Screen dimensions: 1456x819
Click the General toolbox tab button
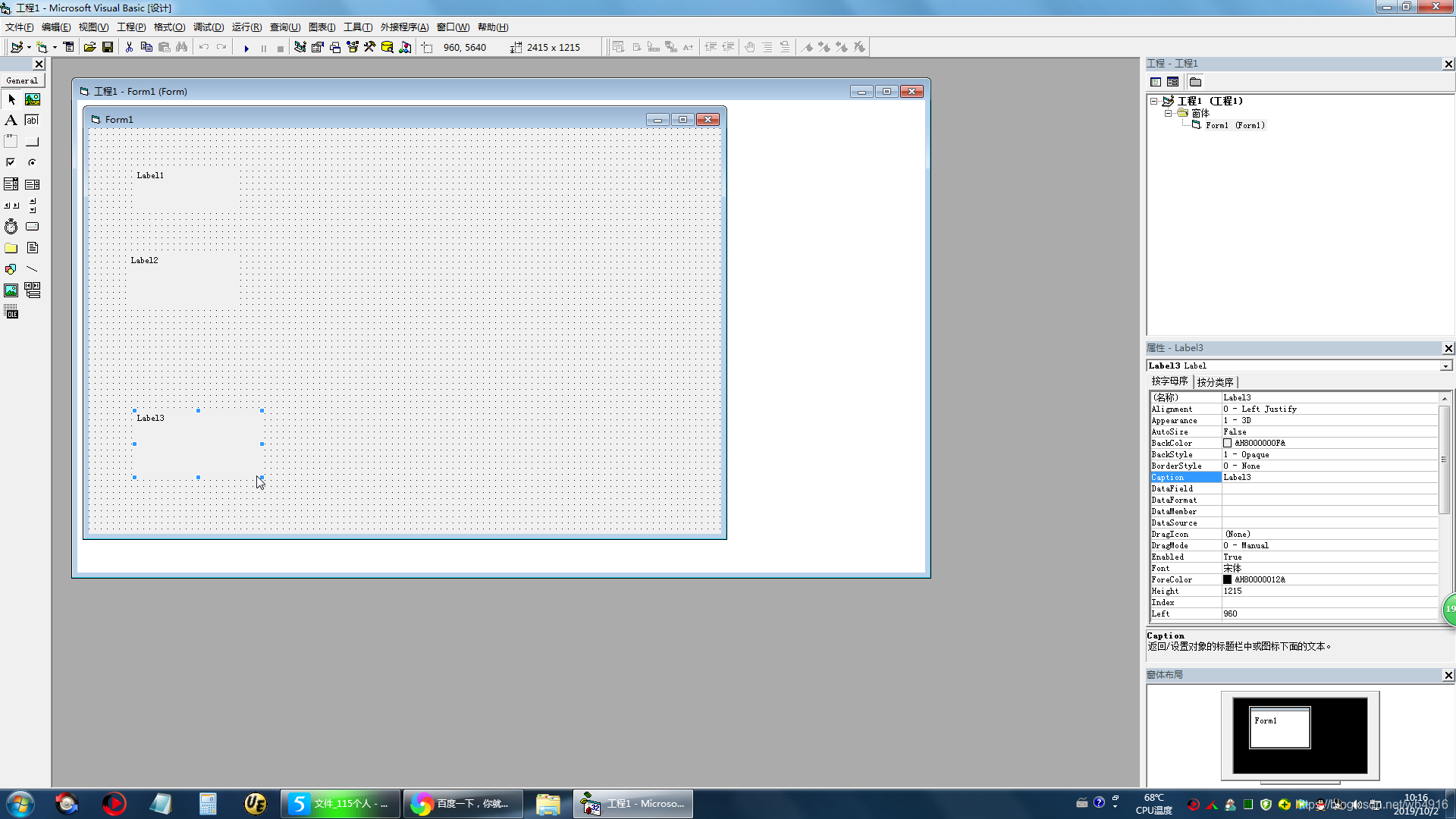pyautogui.click(x=22, y=80)
